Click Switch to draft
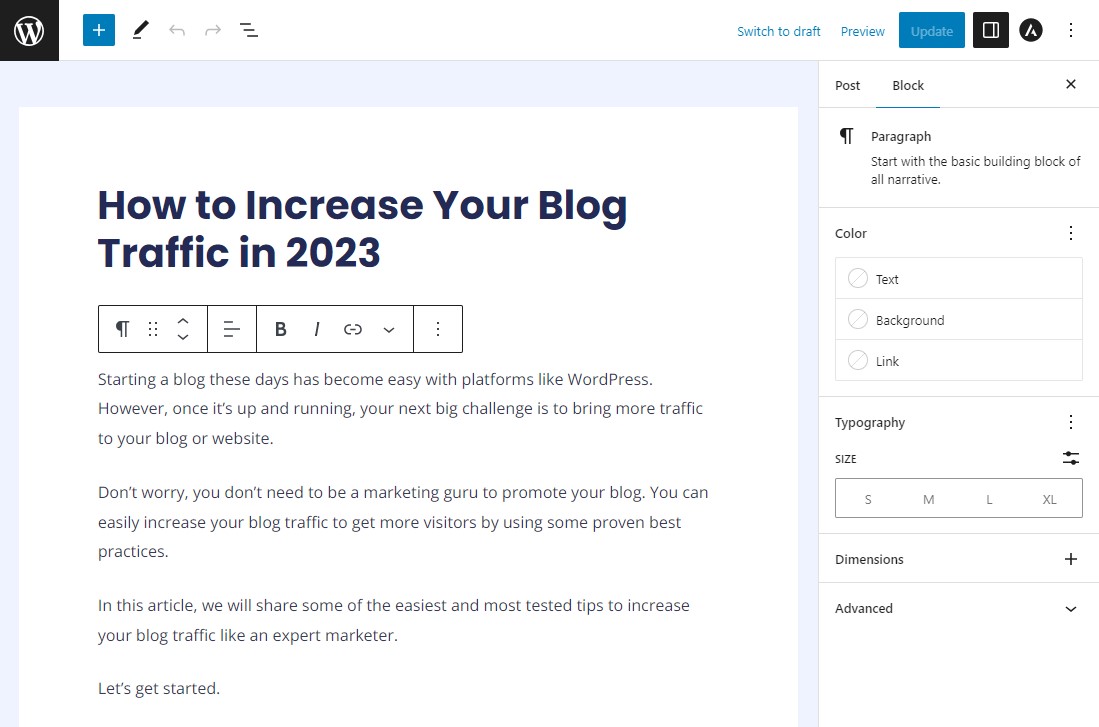1099x727 pixels. (778, 32)
